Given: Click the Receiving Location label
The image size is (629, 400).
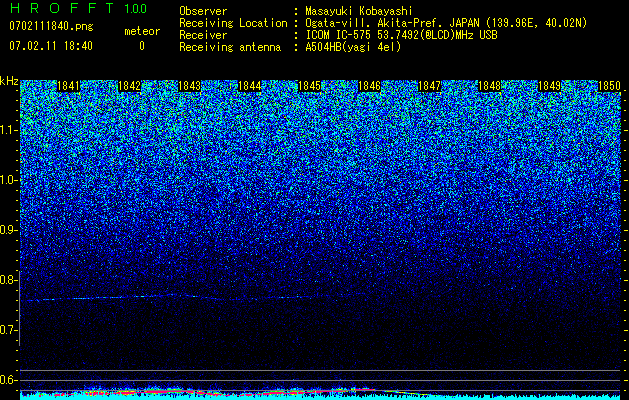Looking at the screenshot, I should 233,23.
